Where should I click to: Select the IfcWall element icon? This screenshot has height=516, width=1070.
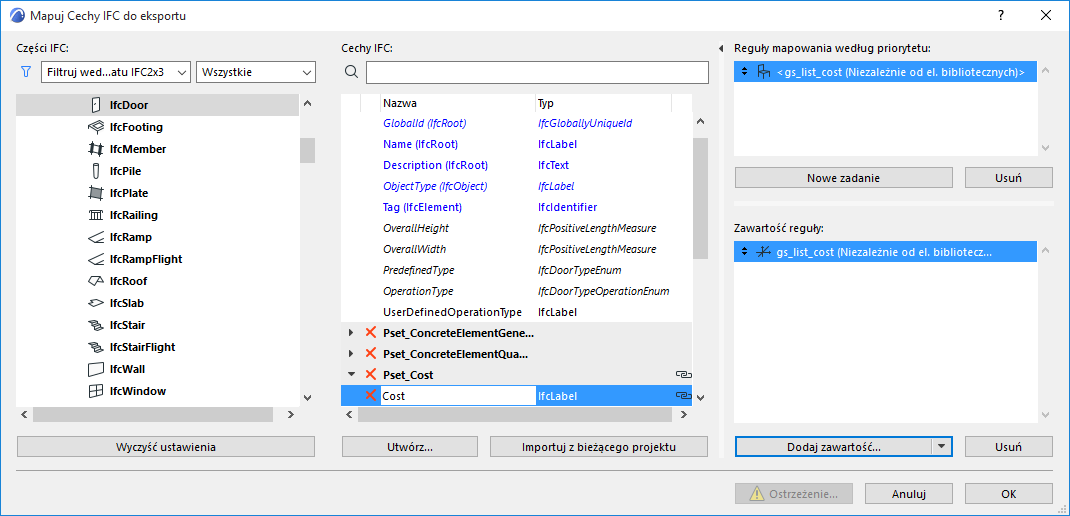point(96,369)
